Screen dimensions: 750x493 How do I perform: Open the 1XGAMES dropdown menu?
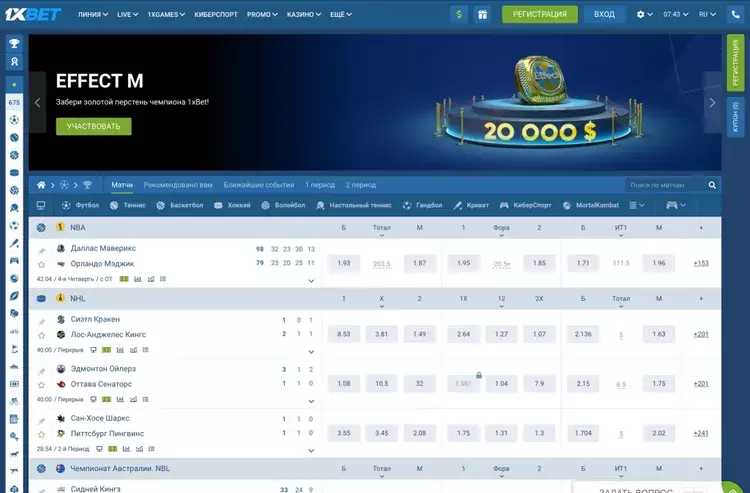[x=166, y=14]
